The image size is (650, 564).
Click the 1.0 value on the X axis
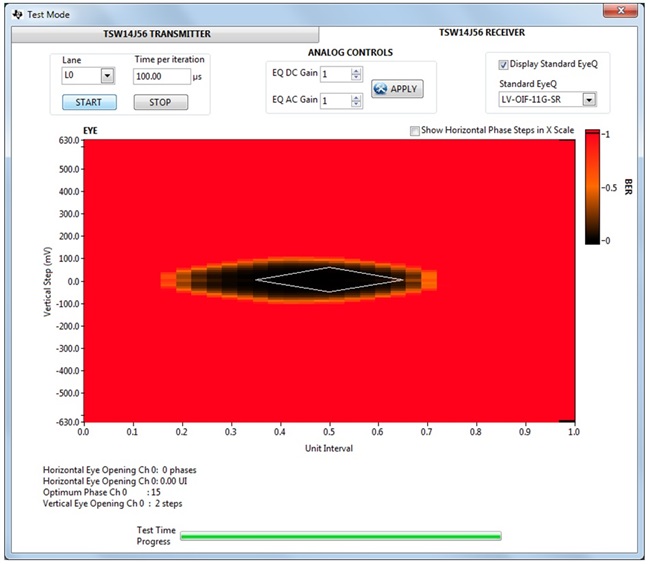point(574,432)
